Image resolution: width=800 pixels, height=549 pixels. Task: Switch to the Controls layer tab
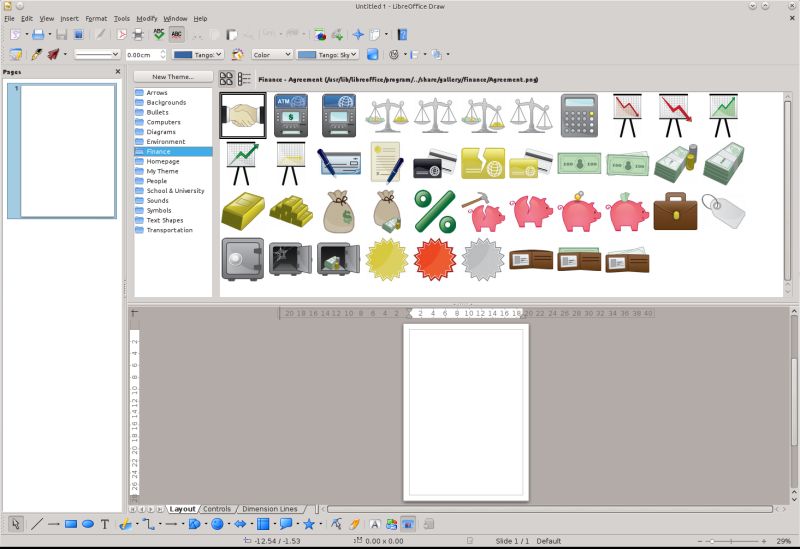tap(217, 509)
